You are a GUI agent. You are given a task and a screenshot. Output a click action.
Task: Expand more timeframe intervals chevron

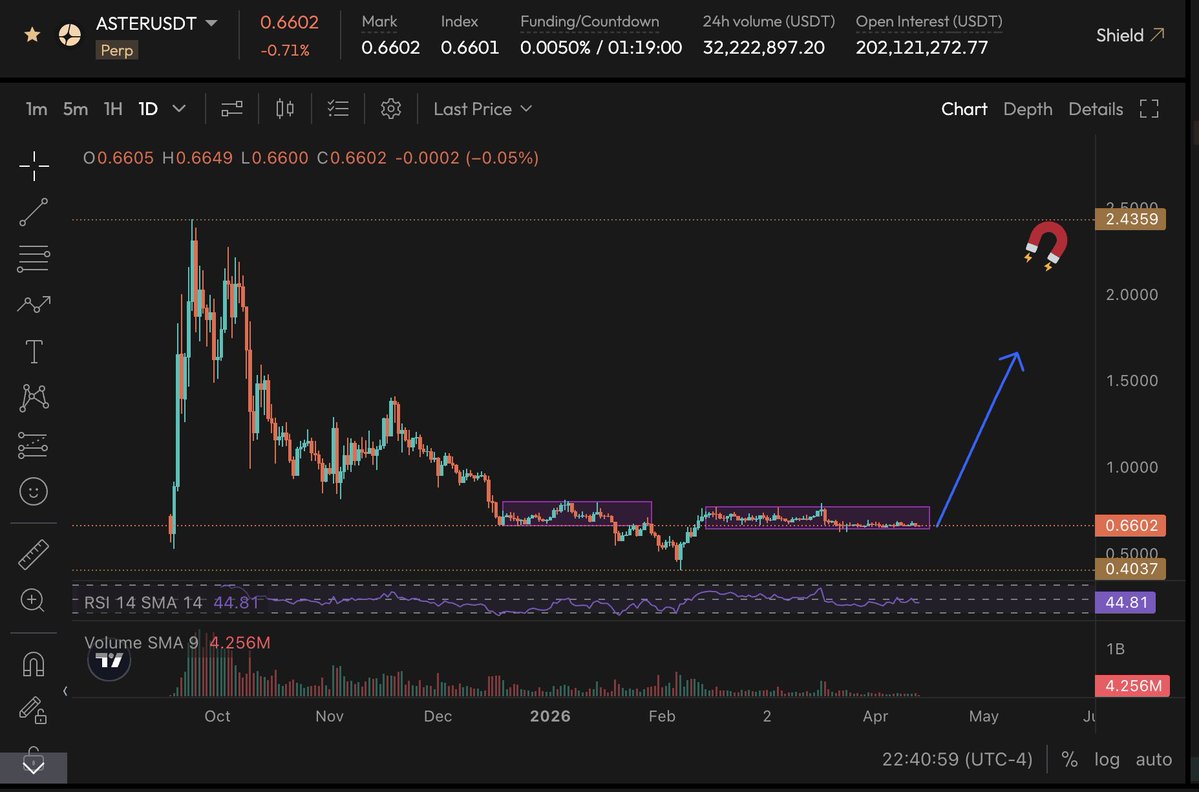click(179, 109)
